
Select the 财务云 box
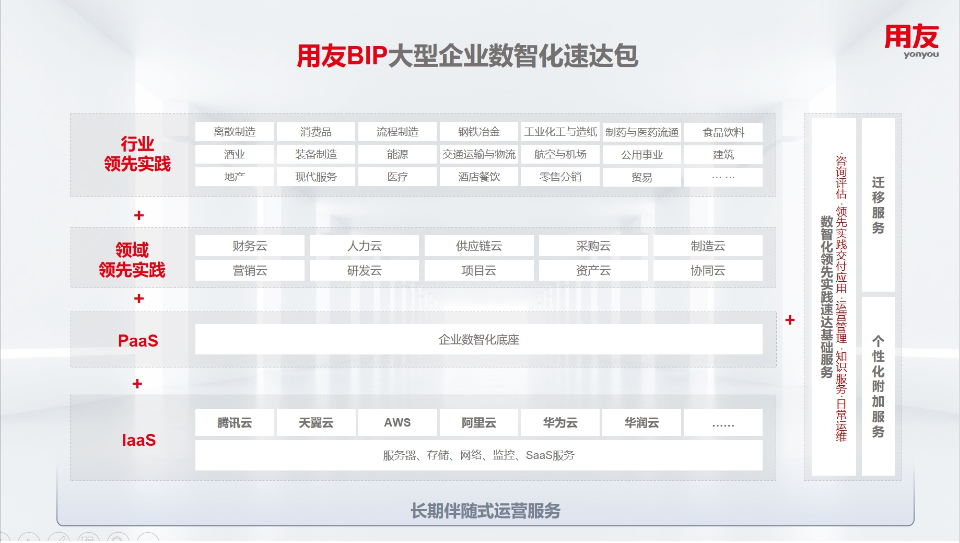[250, 246]
